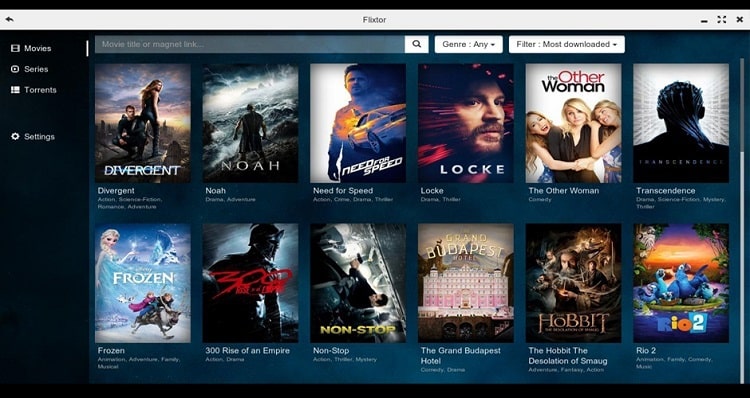Open The Hobbit Desolation of Smaug poster
The width and height of the screenshot is (750, 398).
[574, 283]
